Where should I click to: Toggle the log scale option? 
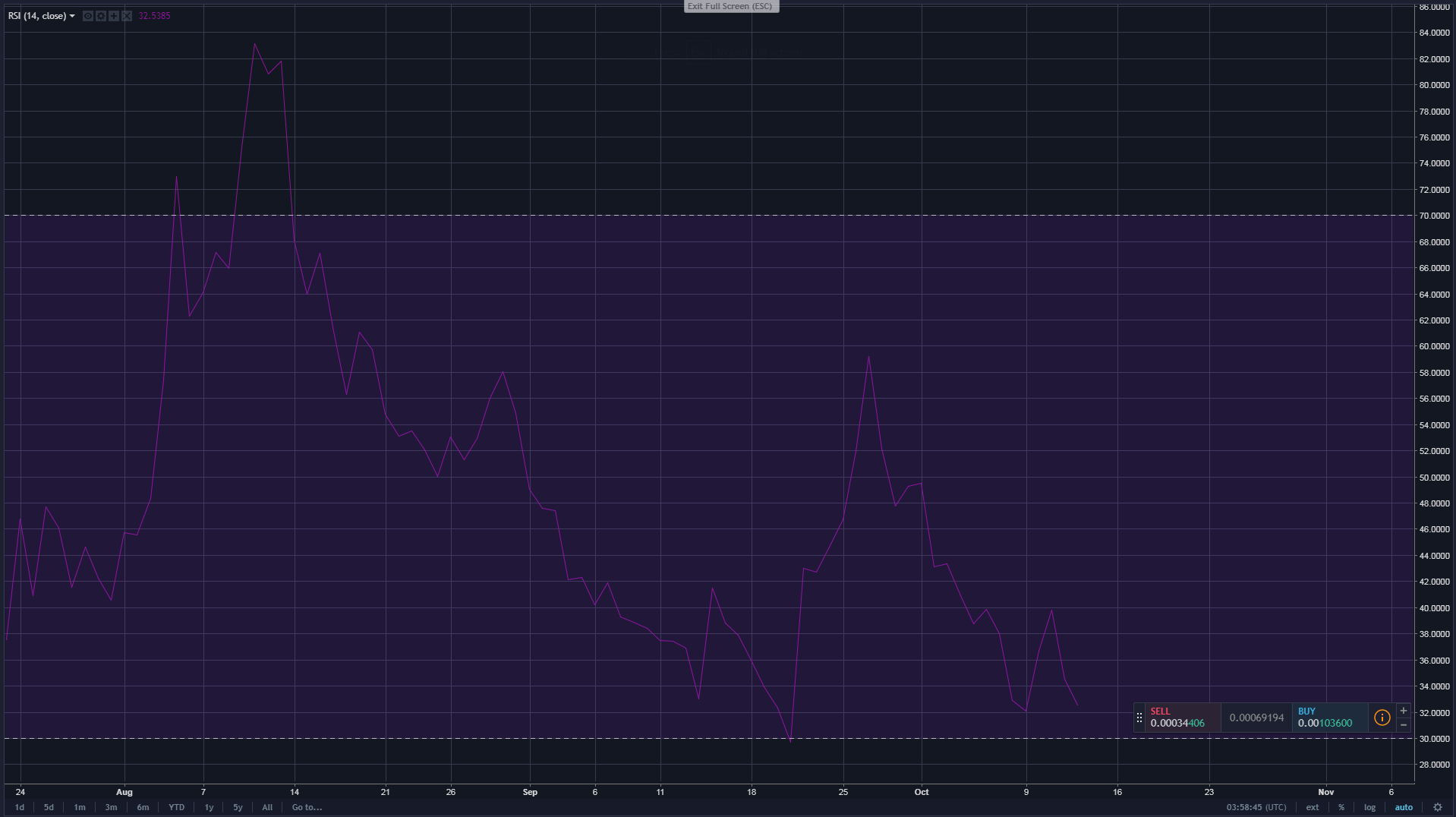point(1369,807)
